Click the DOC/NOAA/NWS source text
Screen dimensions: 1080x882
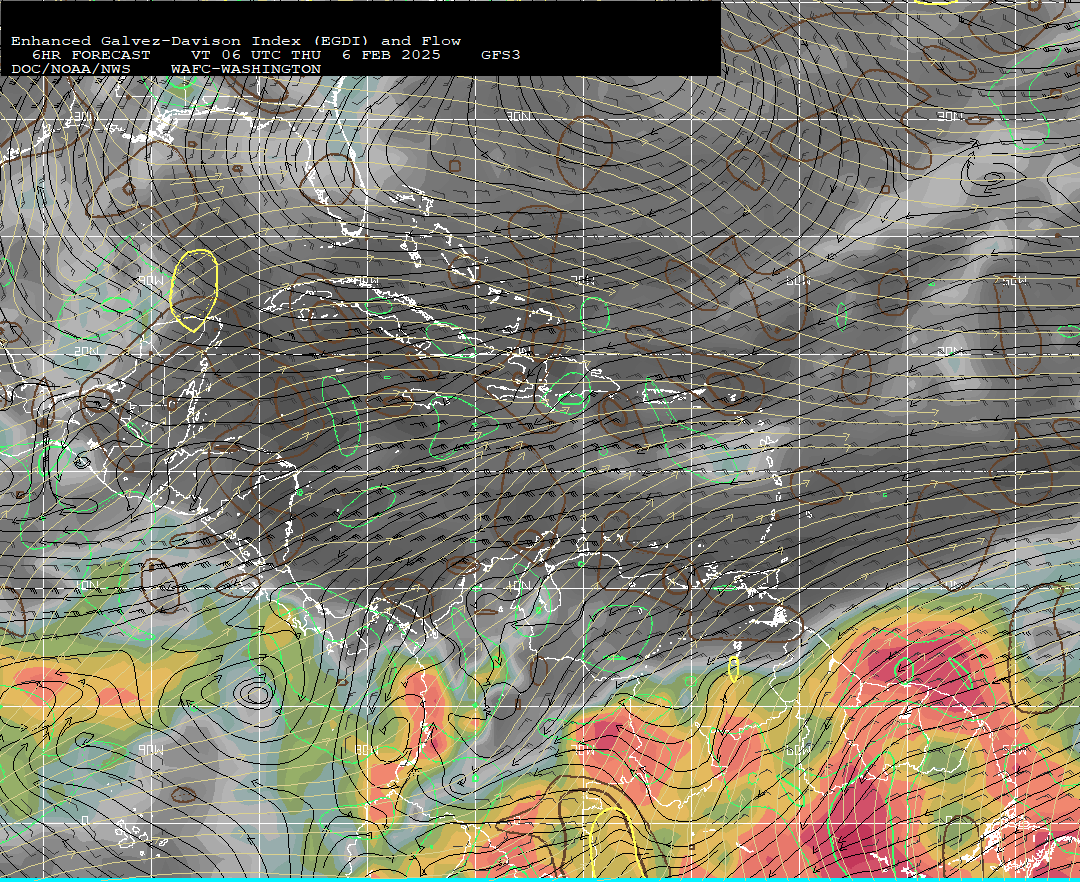pyautogui.click(x=71, y=70)
